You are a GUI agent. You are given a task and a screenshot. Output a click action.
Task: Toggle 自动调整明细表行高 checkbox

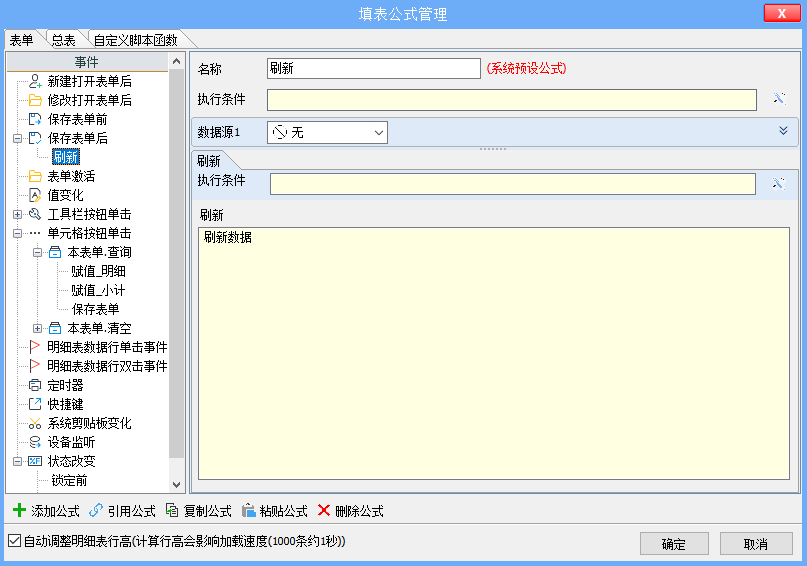point(14,541)
